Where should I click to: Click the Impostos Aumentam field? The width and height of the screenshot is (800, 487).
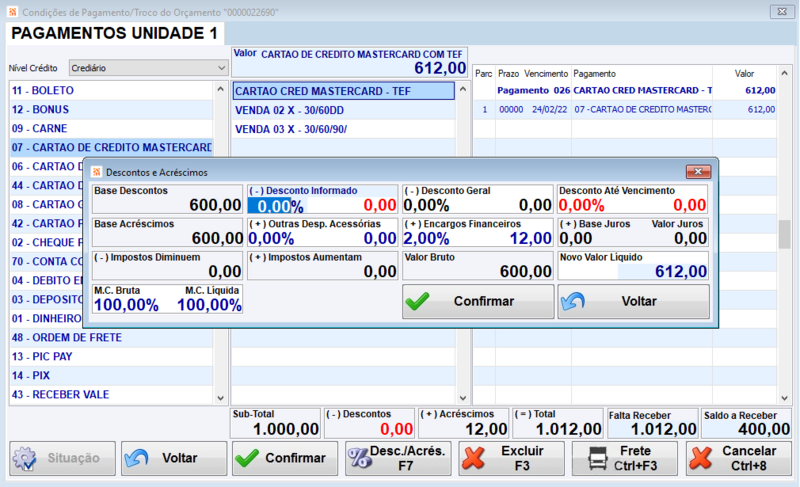[322, 266]
